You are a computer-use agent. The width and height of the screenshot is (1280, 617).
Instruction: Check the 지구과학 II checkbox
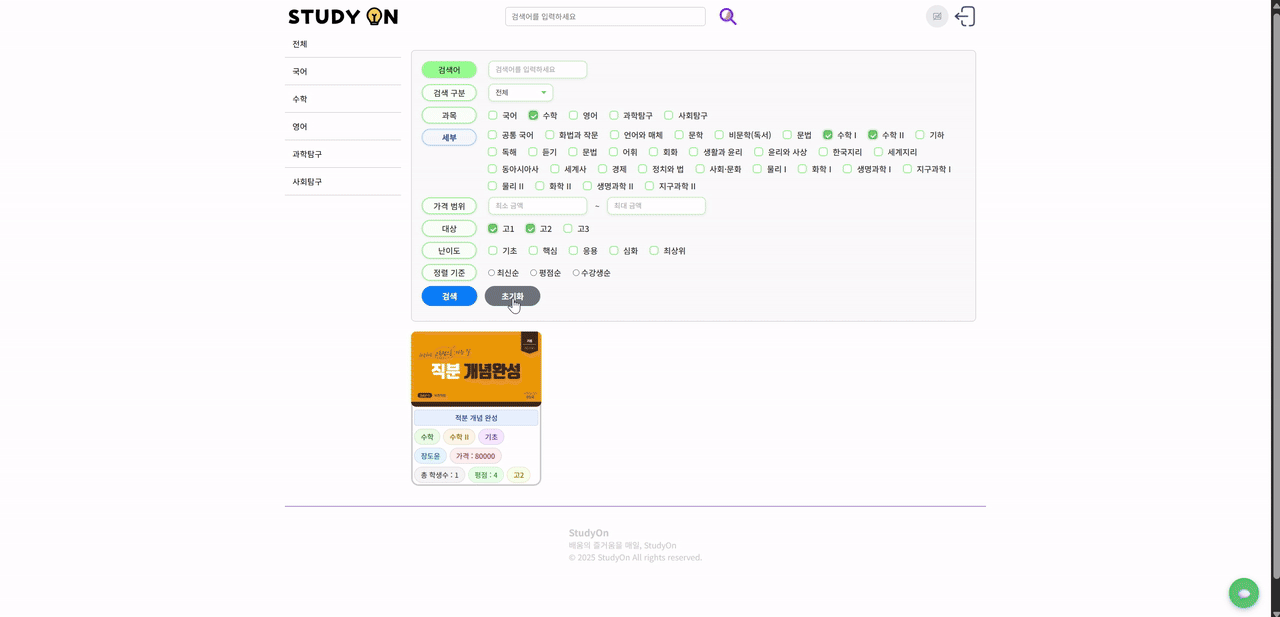(650, 186)
